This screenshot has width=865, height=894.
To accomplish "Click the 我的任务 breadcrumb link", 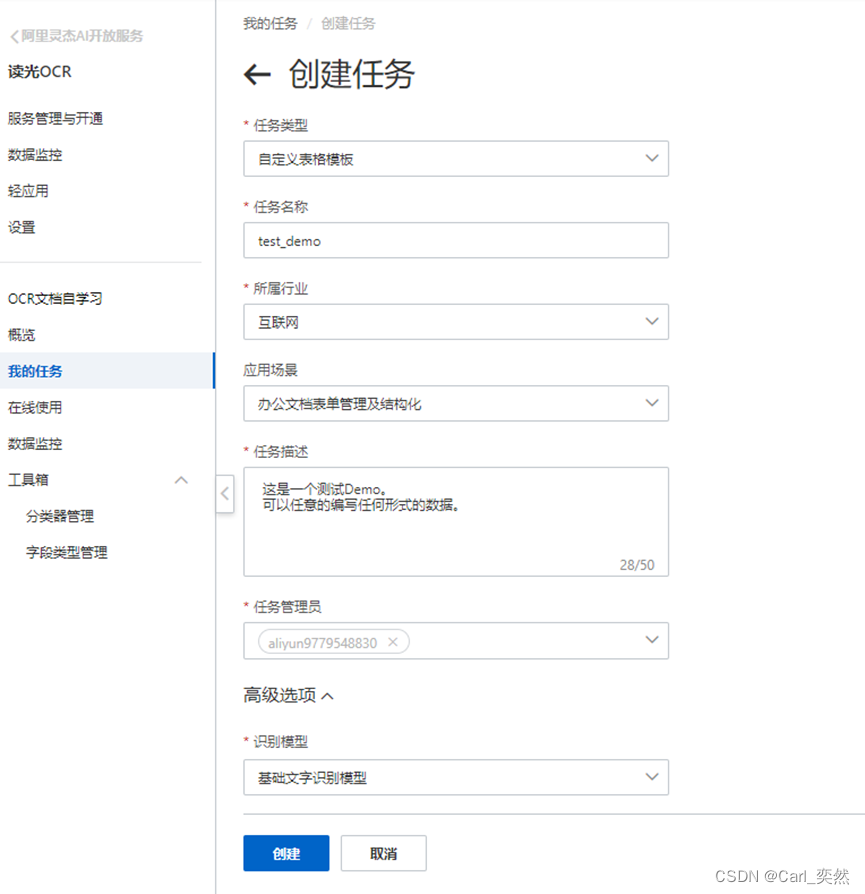I will tap(270, 23).
